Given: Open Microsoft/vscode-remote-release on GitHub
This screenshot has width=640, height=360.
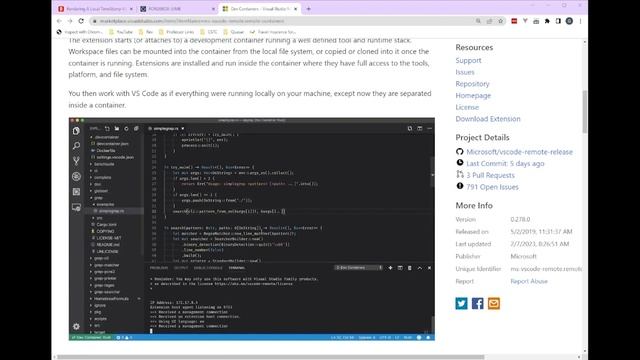Looking at the screenshot, I should tap(519, 152).
